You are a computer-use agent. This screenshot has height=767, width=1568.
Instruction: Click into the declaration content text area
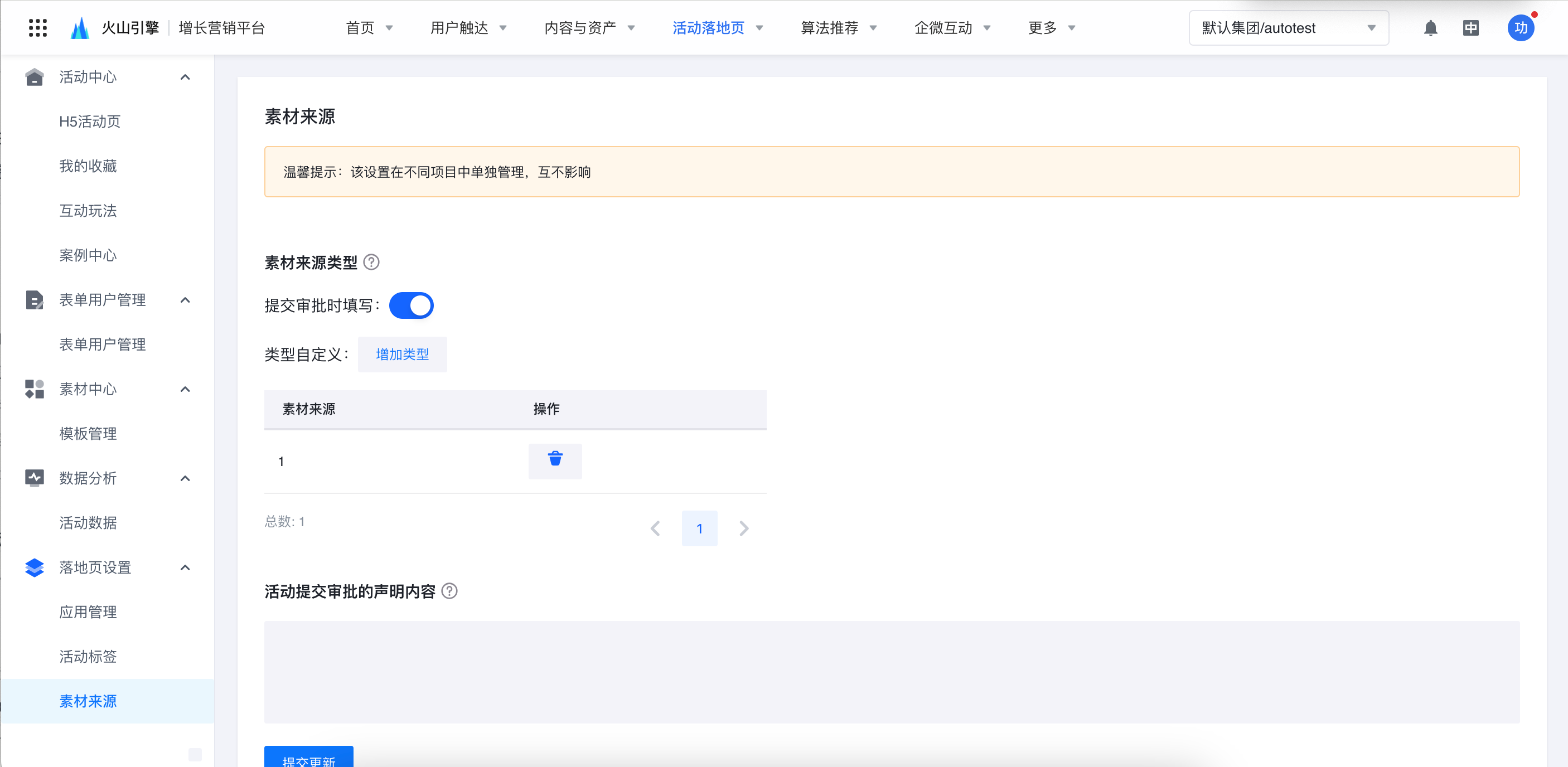(892, 672)
